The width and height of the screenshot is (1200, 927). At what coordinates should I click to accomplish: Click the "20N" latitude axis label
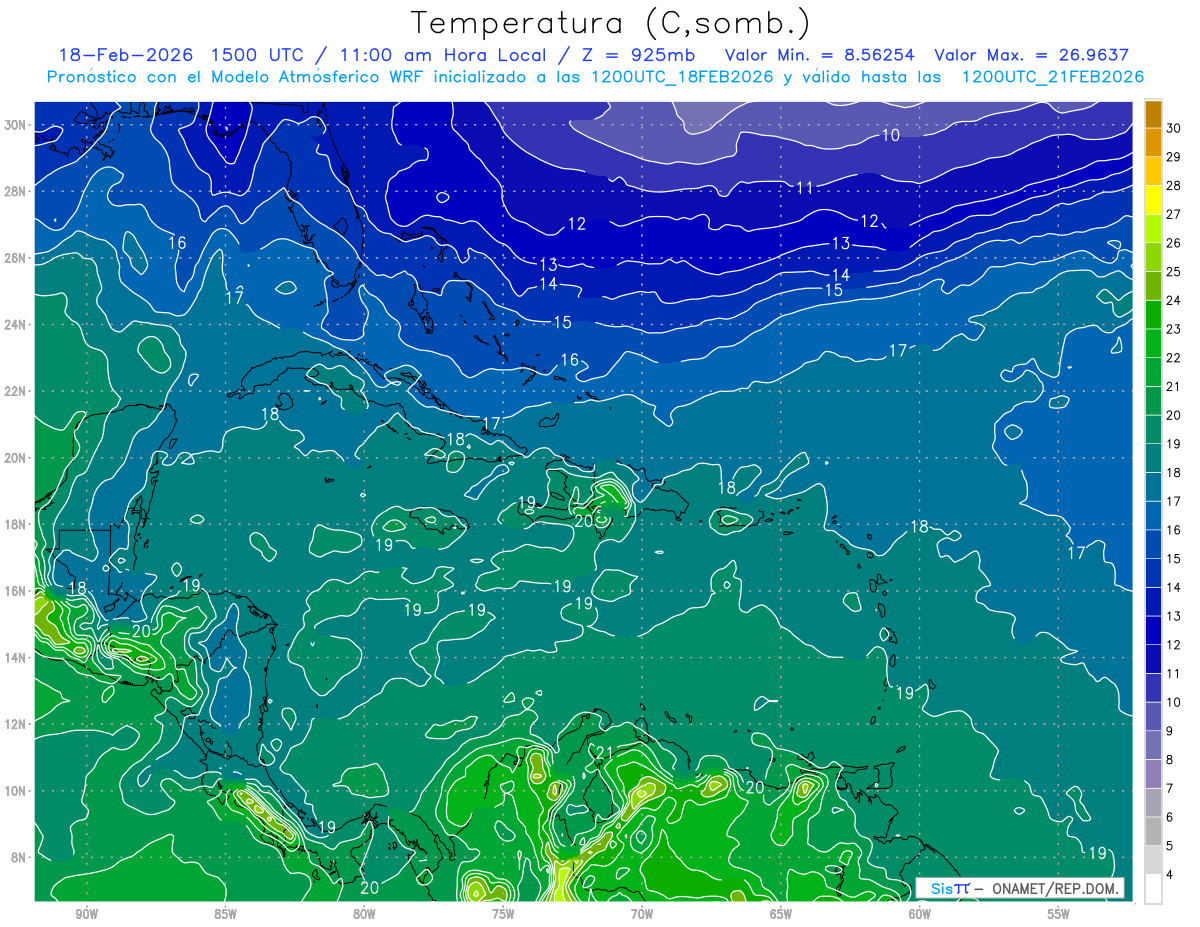tap(17, 458)
